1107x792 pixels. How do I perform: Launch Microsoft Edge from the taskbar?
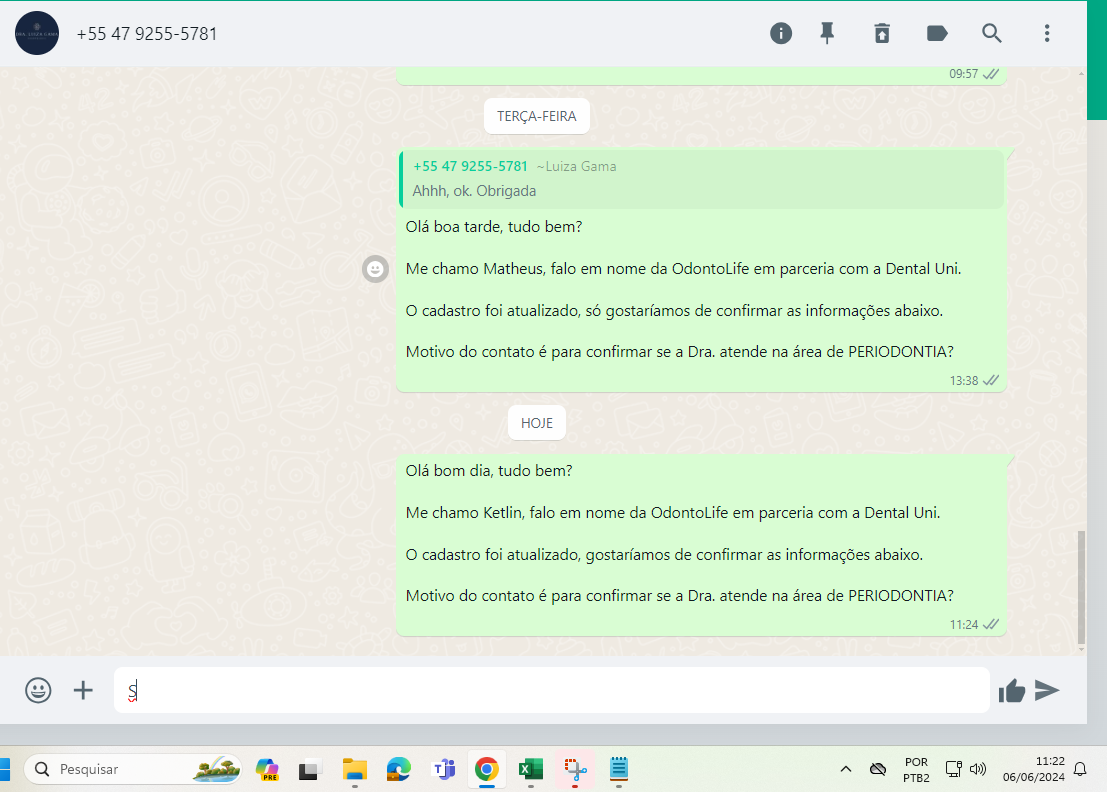[399, 769]
